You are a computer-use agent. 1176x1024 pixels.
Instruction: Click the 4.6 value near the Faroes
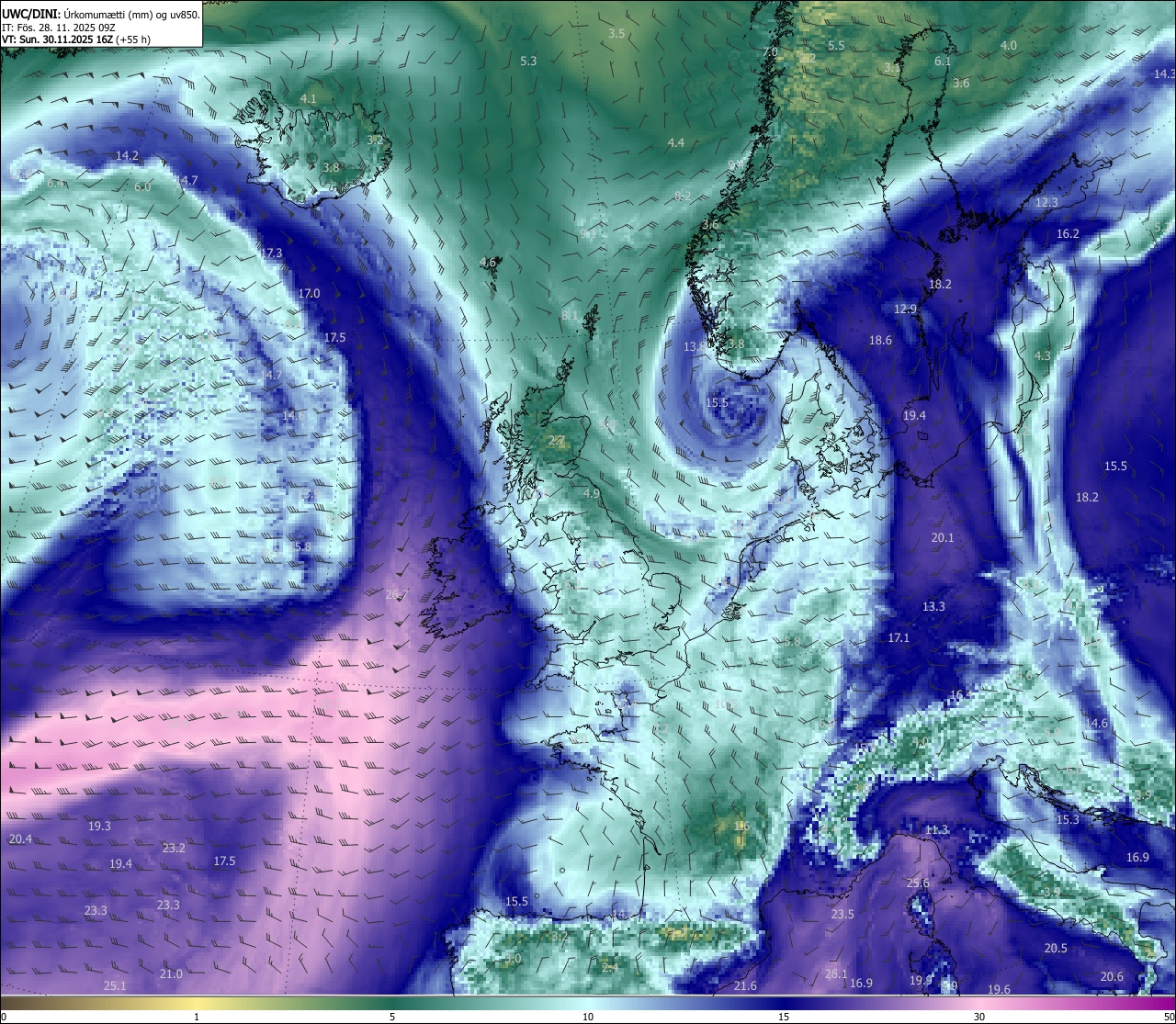tap(488, 263)
